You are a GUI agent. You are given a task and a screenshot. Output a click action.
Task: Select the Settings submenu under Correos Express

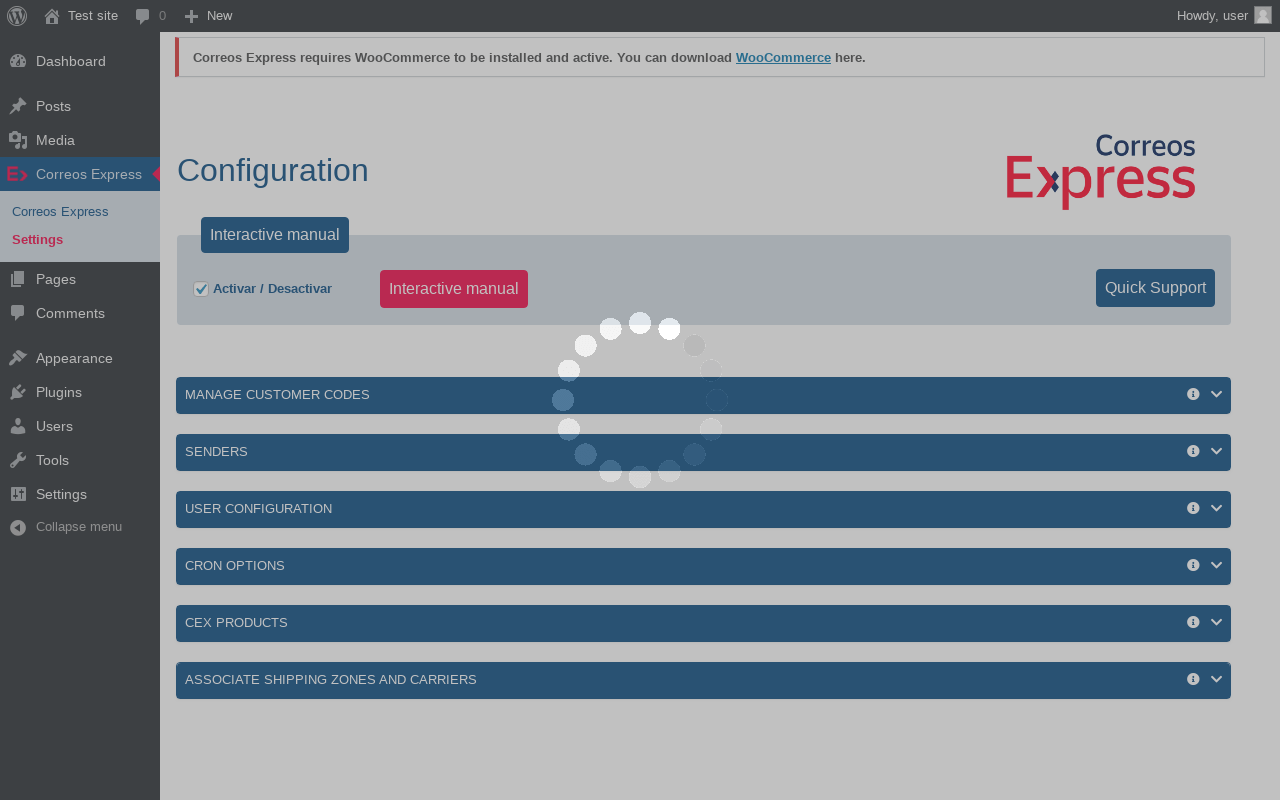[37, 240]
